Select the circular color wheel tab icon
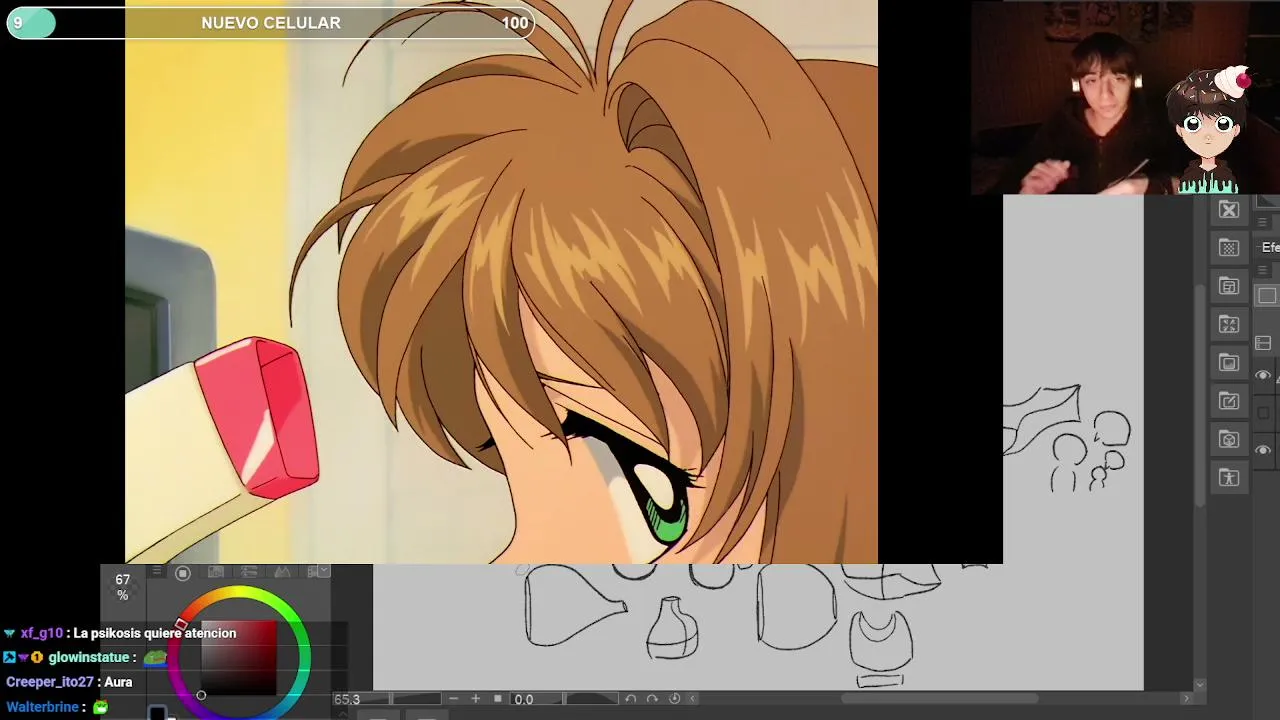 [183, 573]
